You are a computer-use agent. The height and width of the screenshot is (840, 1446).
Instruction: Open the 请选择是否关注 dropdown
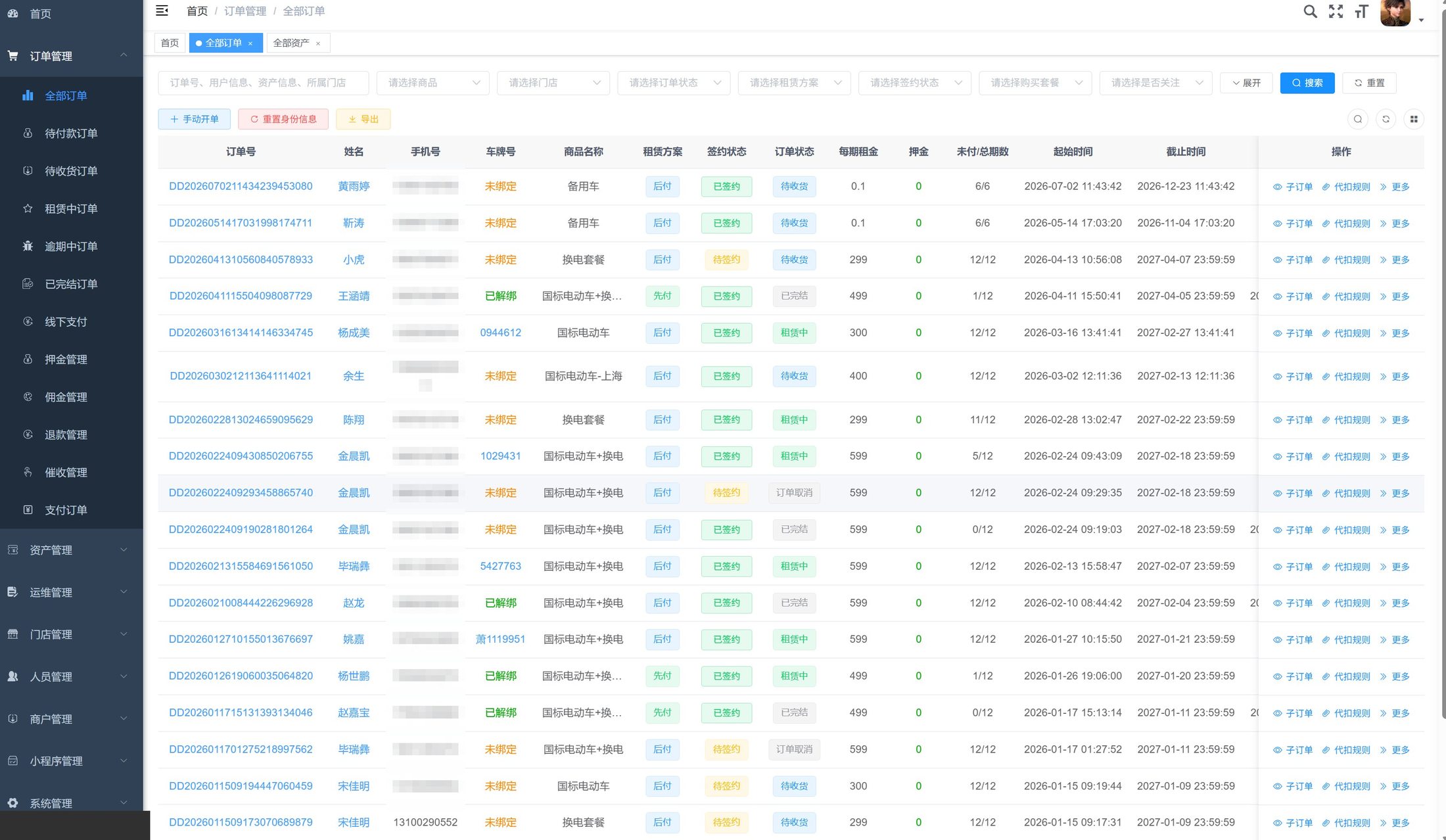click(x=1155, y=83)
